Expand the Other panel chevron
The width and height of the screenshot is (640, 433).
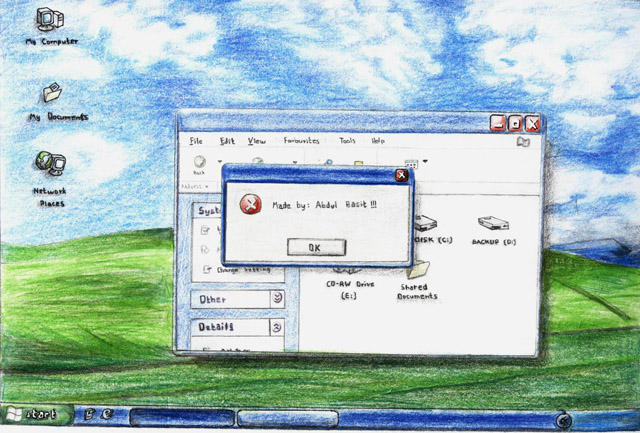[277, 298]
